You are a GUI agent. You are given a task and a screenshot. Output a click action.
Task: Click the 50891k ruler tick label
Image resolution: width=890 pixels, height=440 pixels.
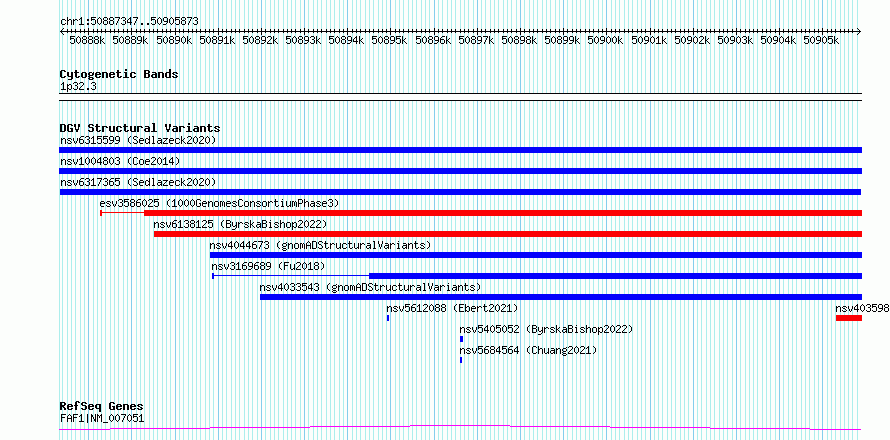coord(217,40)
